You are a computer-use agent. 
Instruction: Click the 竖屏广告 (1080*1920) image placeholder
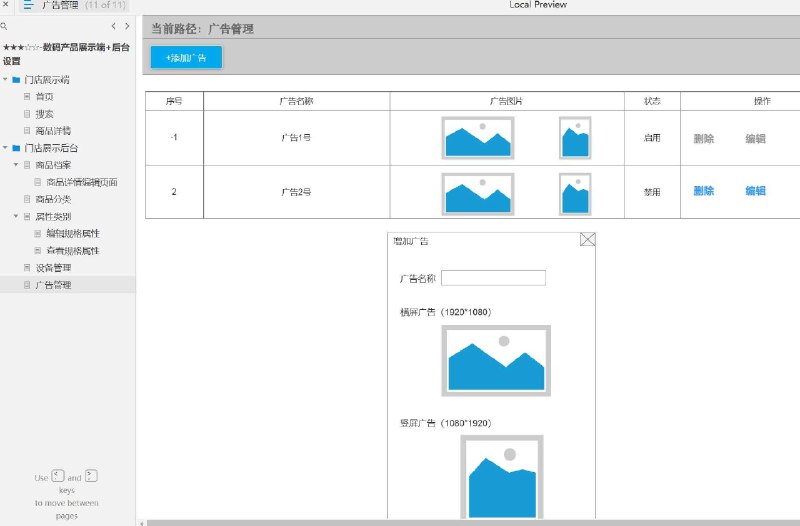[502, 478]
